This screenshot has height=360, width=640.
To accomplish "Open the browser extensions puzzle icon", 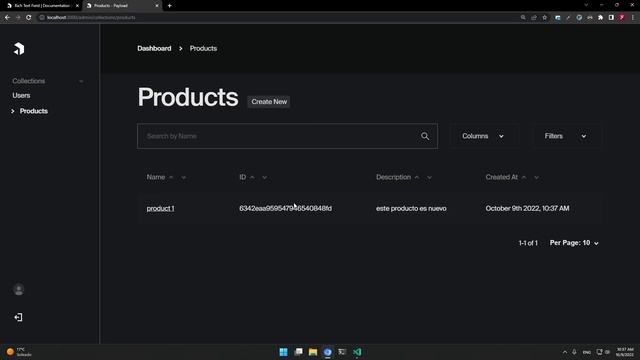I will [600, 18].
